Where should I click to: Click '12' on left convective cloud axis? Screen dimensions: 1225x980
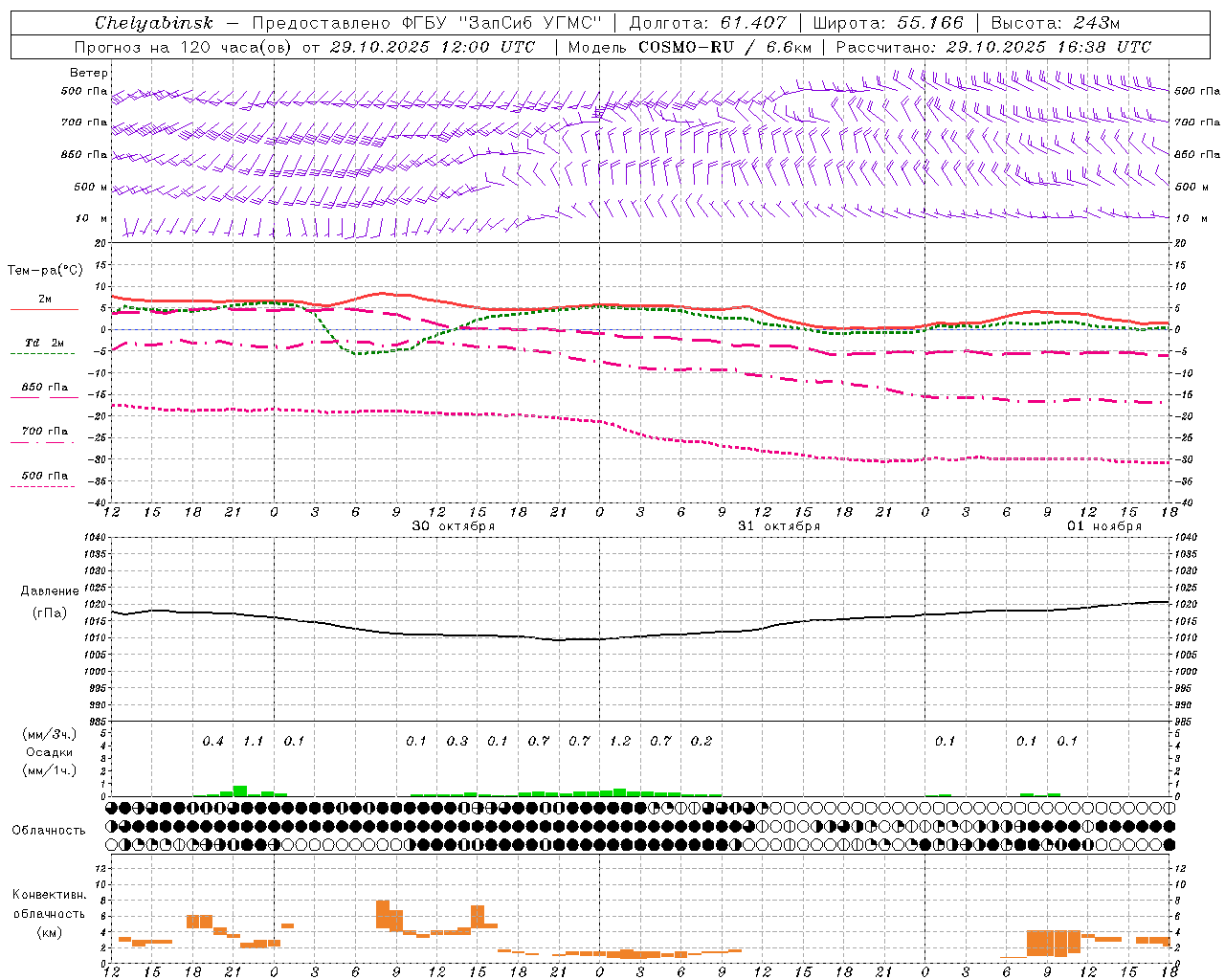click(101, 868)
